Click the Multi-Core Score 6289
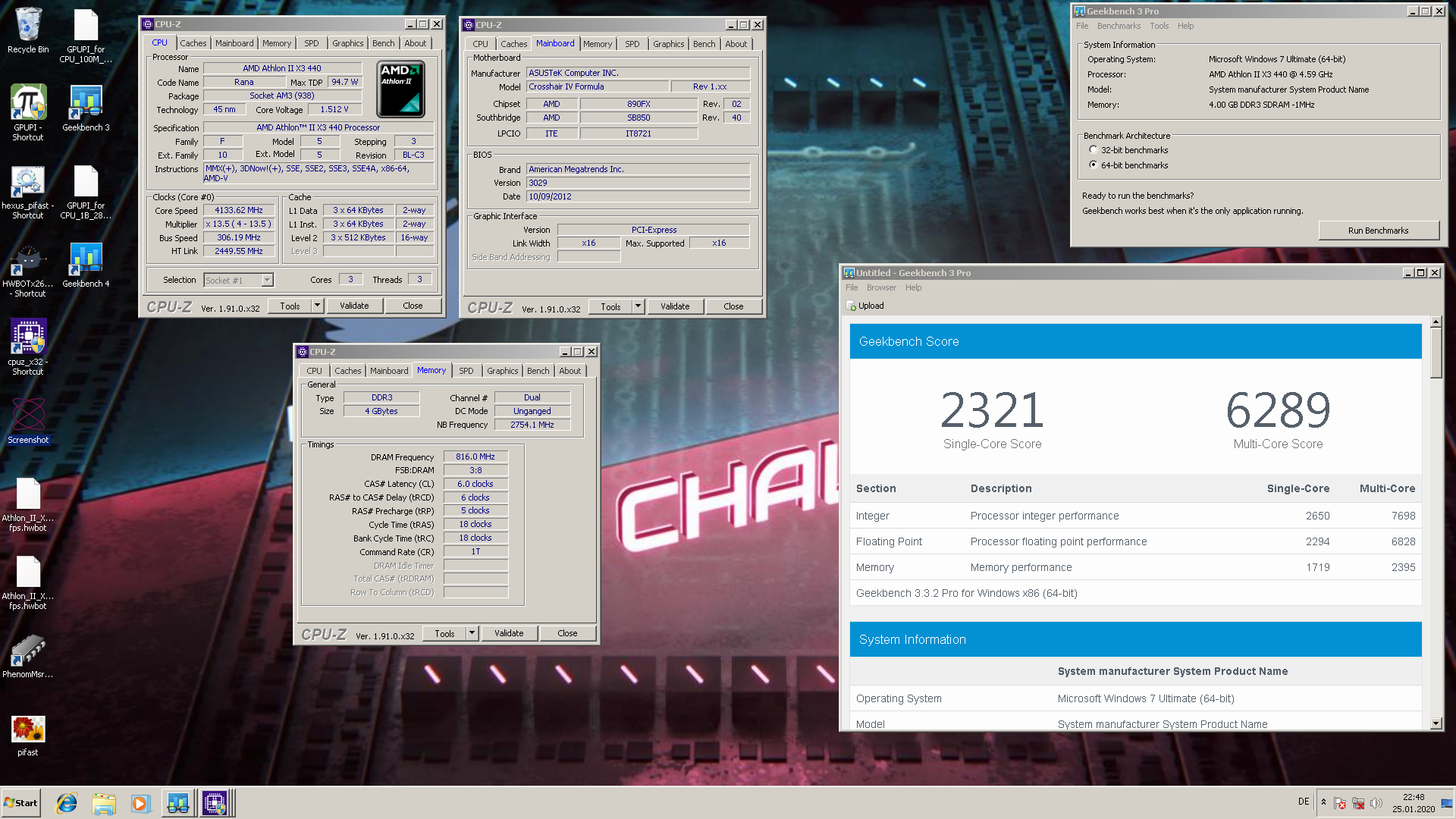Image resolution: width=1456 pixels, height=819 pixels. click(1278, 410)
